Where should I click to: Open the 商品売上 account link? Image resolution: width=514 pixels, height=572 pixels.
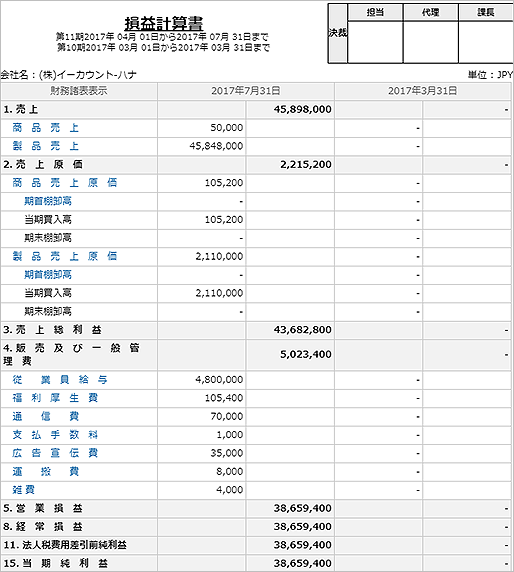46,128
